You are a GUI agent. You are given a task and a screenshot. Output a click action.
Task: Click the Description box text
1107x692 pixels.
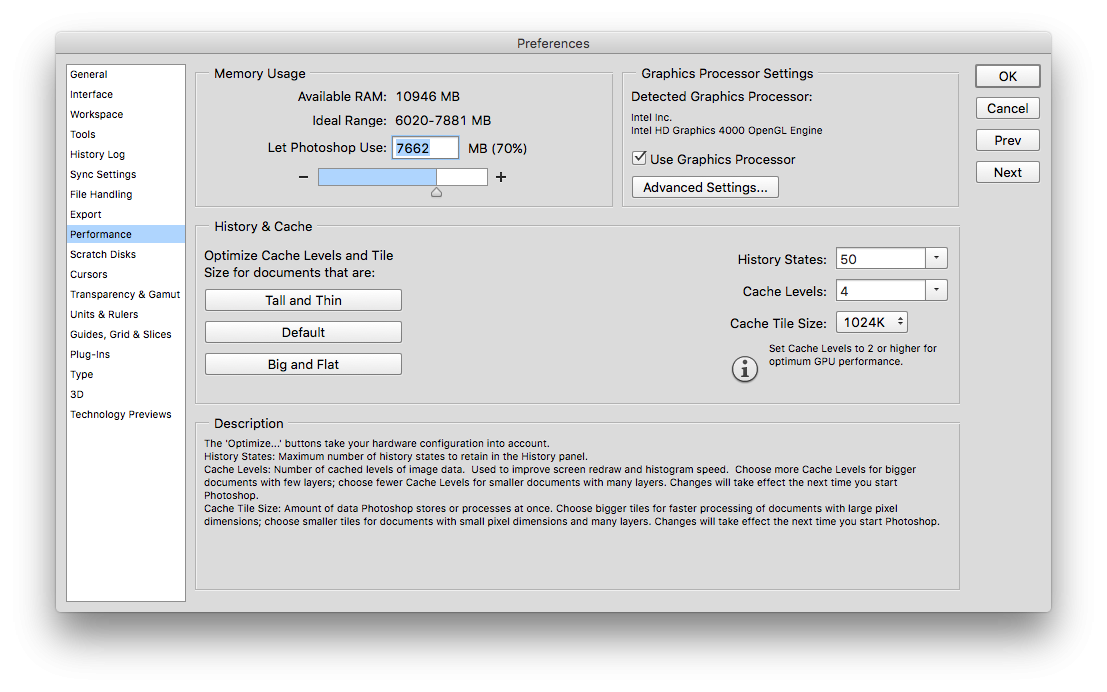coord(572,482)
